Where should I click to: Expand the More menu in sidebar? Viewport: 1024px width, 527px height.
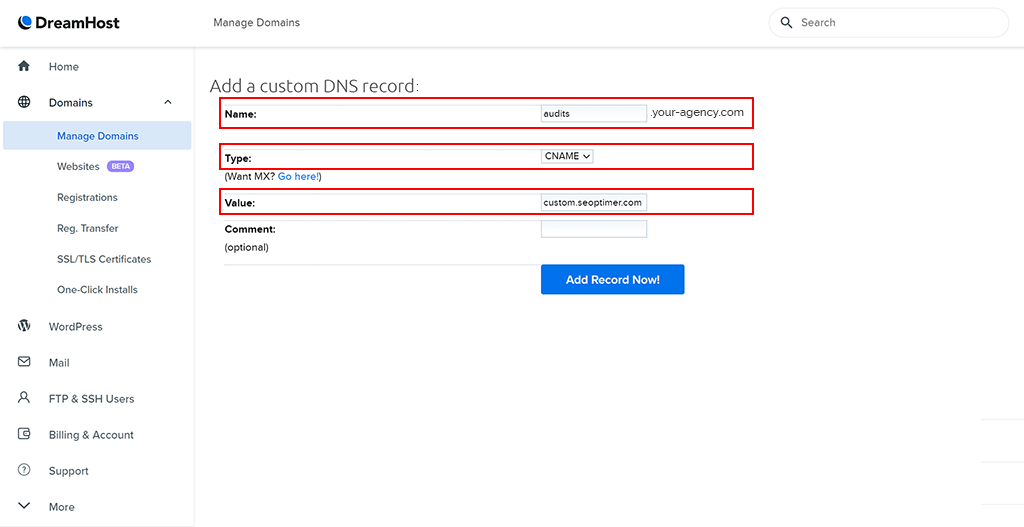pos(24,506)
